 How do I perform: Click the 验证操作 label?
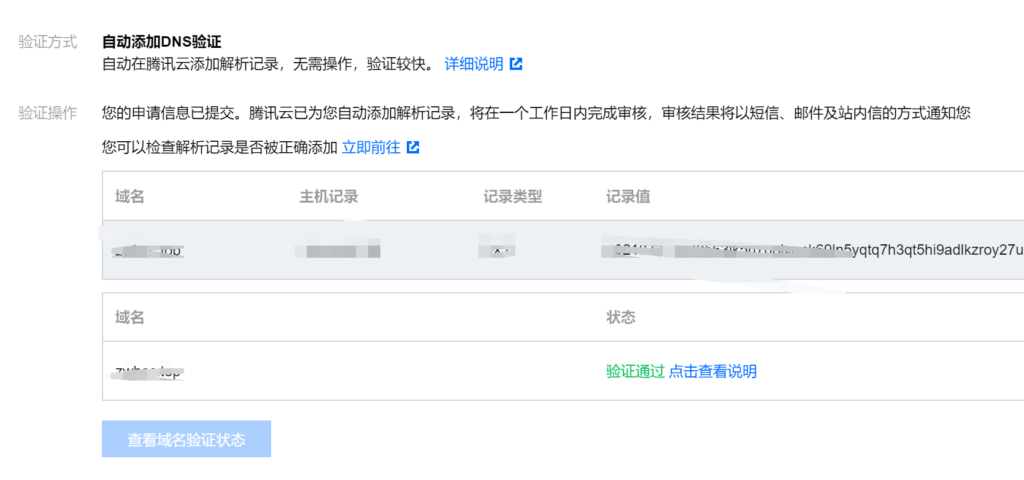[47, 113]
